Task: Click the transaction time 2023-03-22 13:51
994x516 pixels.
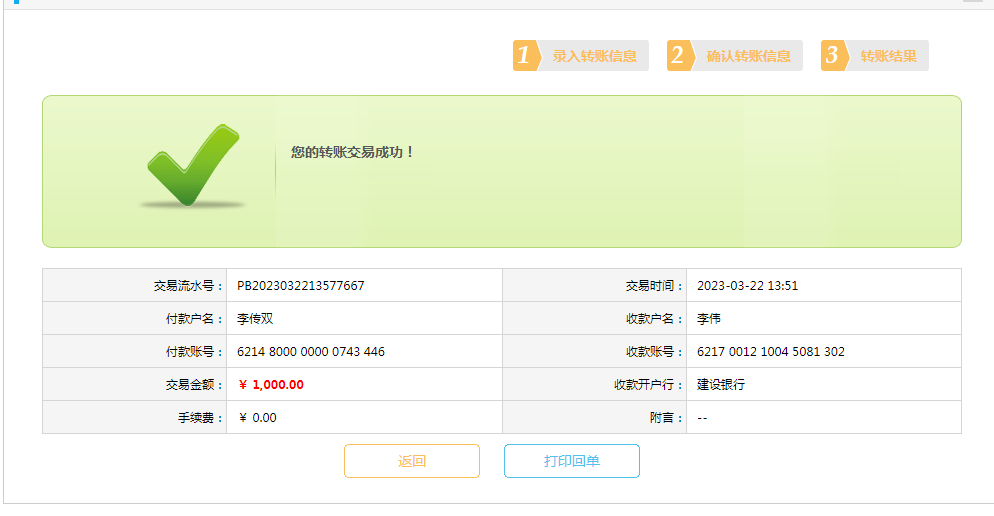Action: tap(747, 286)
